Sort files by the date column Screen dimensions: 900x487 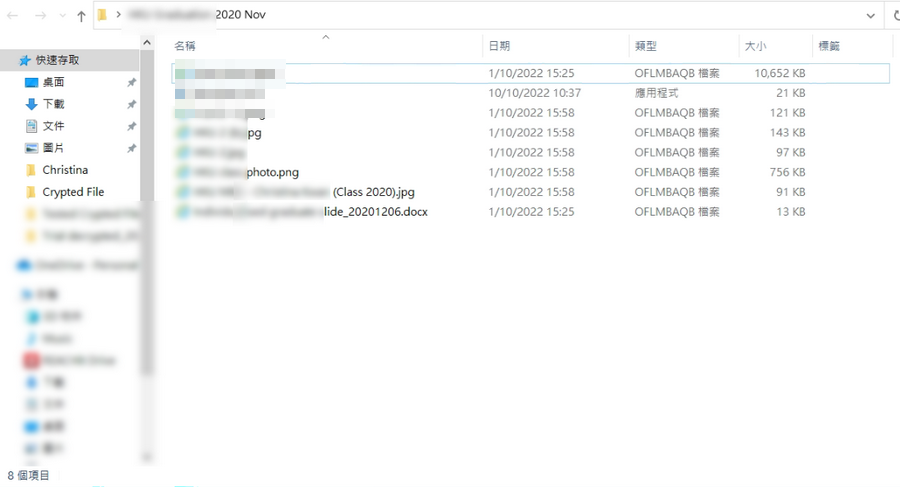tap(499, 46)
